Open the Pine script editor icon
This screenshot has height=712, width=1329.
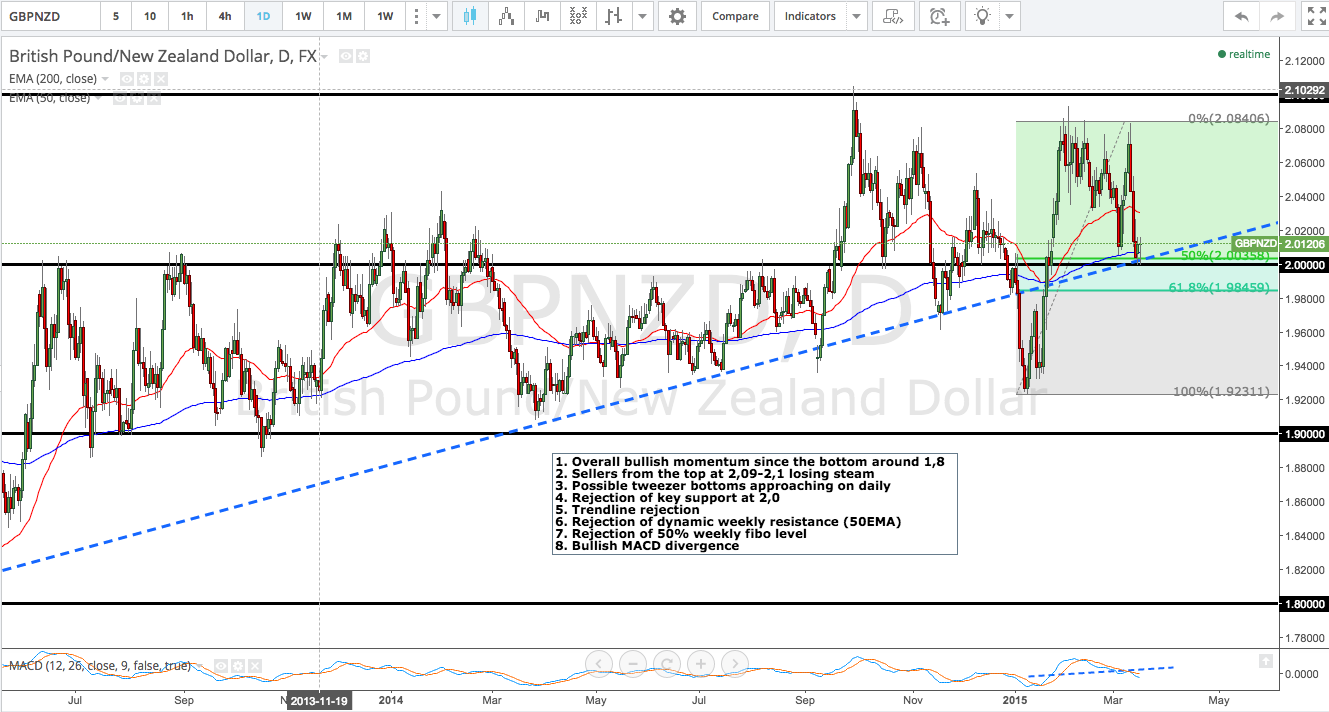[x=893, y=16]
